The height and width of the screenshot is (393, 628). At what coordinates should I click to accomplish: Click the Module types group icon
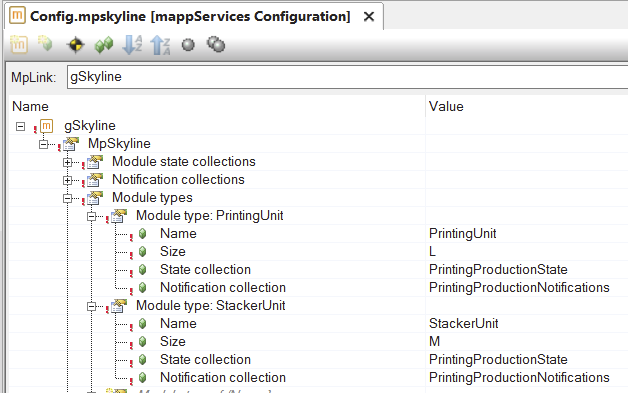click(x=95, y=198)
